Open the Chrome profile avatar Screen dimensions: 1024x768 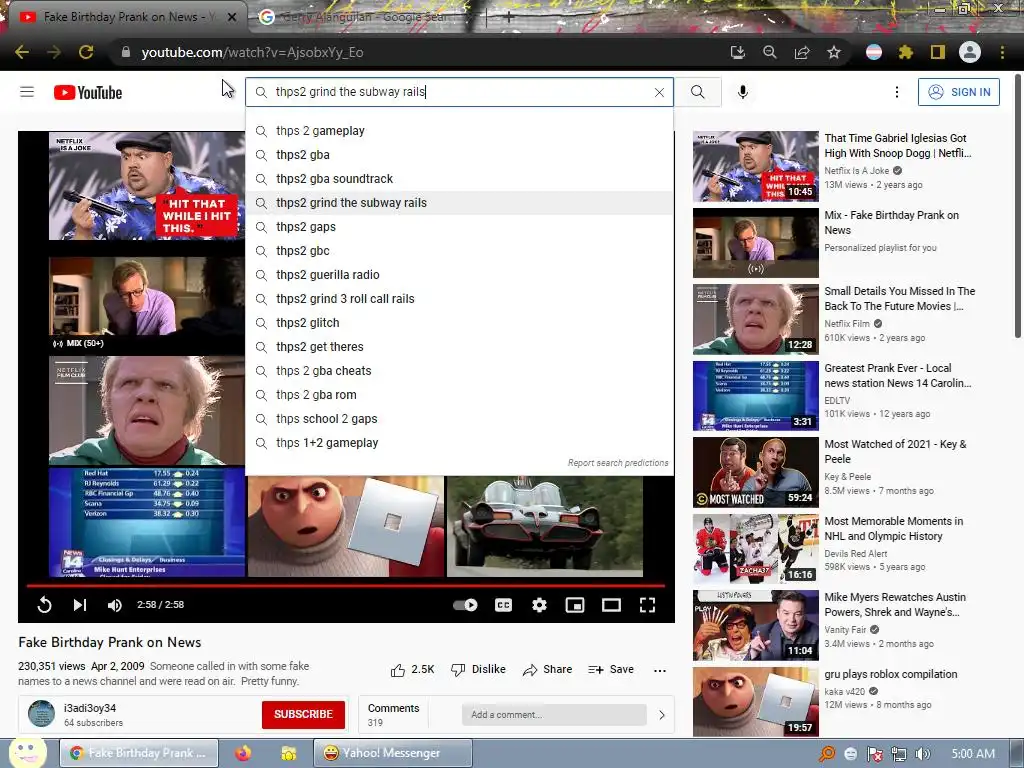[x=970, y=52]
